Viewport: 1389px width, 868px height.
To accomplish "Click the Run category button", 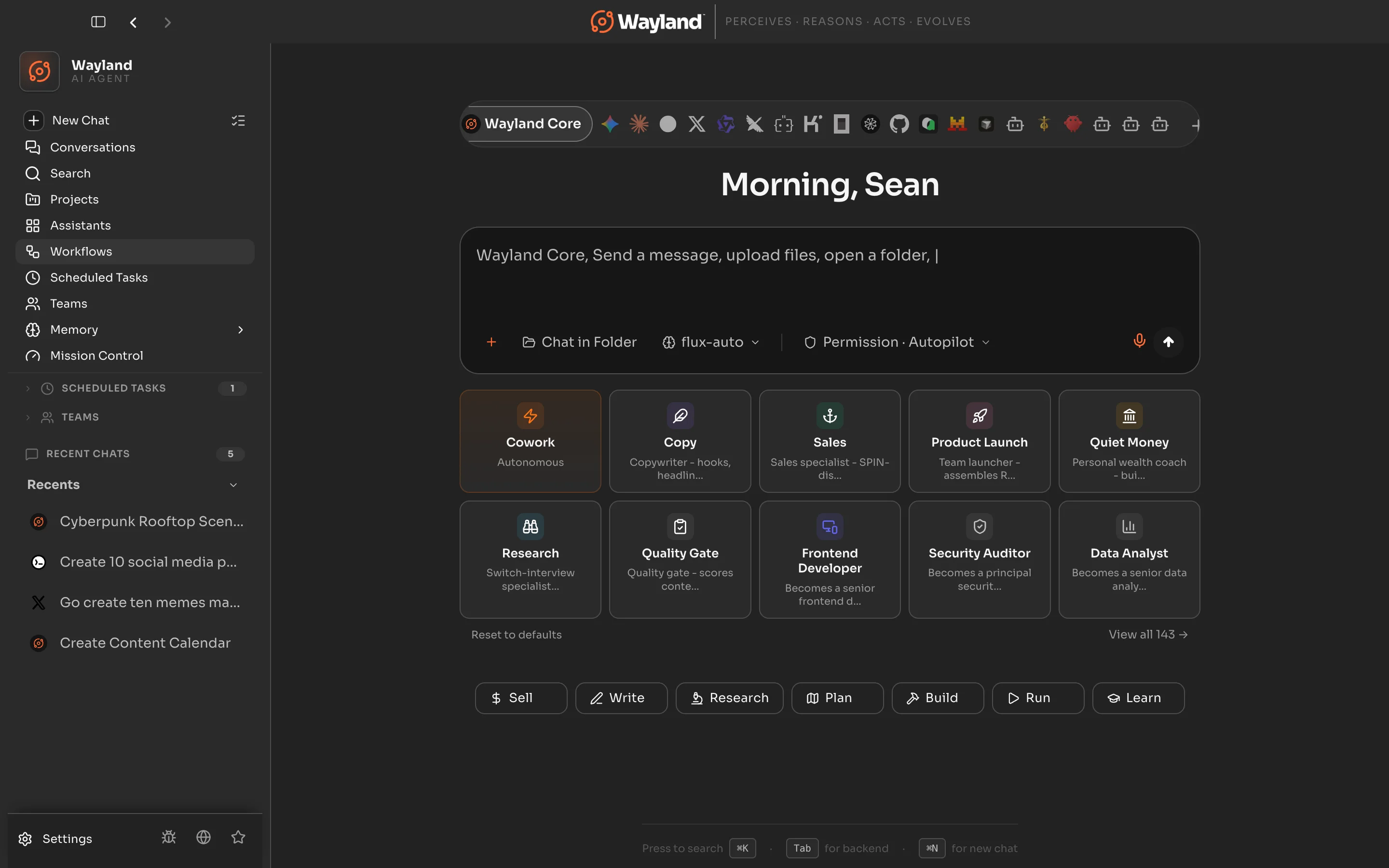I will [1038, 698].
